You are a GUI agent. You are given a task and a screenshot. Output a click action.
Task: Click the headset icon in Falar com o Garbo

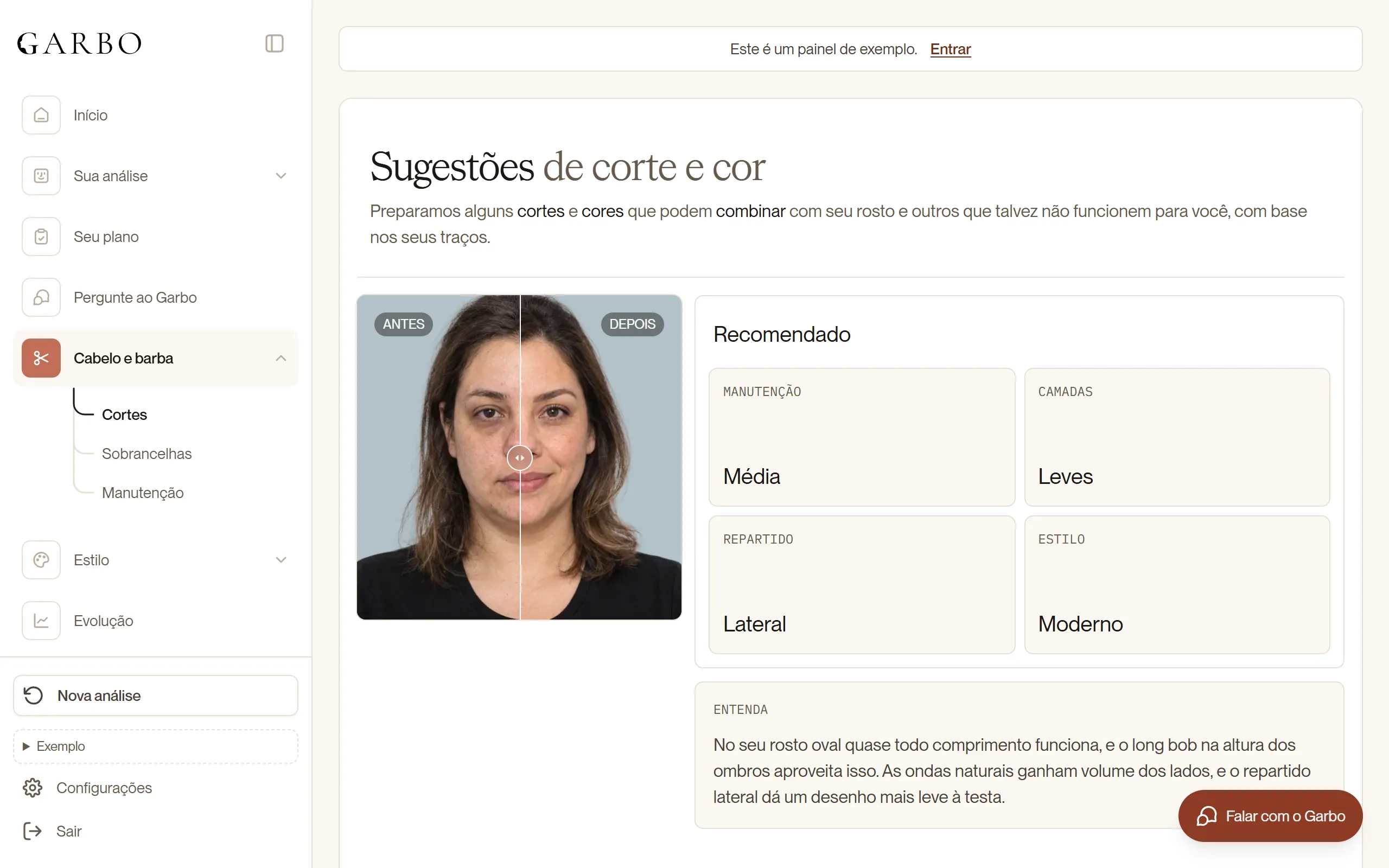pyautogui.click(x=1207, y=816)
